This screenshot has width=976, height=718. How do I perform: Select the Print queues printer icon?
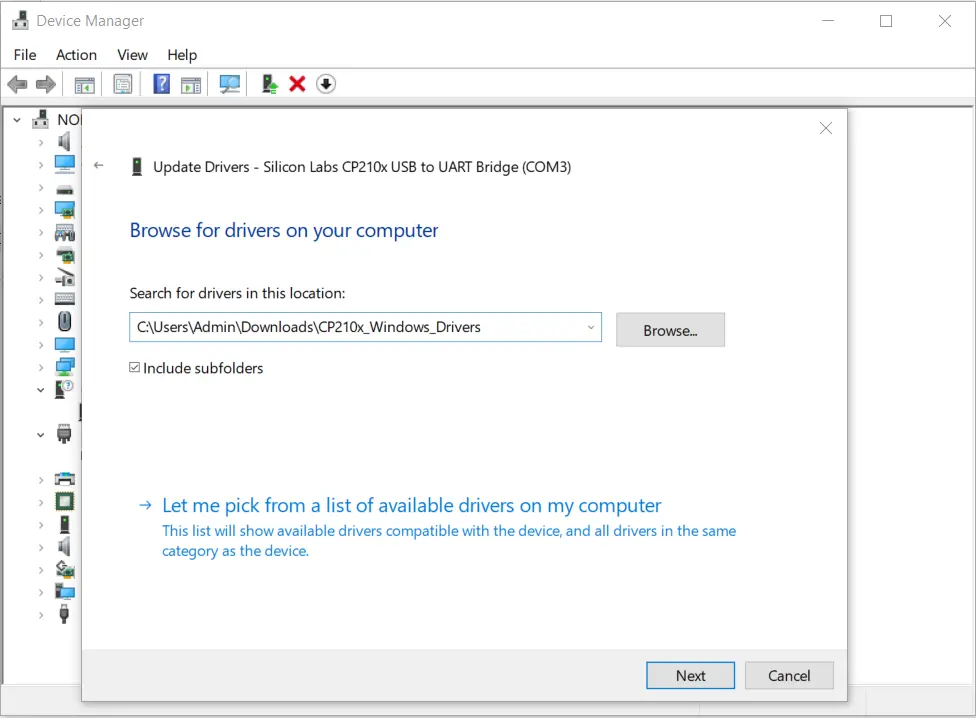65,479
